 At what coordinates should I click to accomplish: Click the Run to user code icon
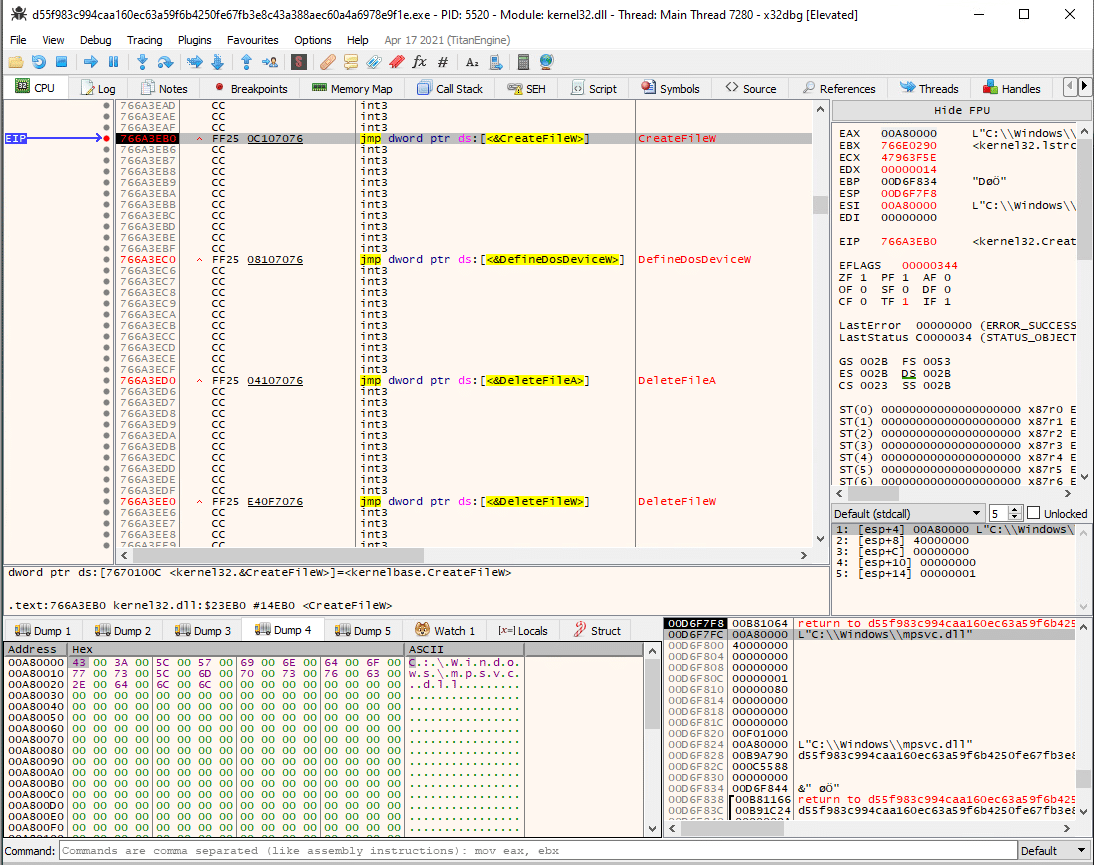pos(269,62)
